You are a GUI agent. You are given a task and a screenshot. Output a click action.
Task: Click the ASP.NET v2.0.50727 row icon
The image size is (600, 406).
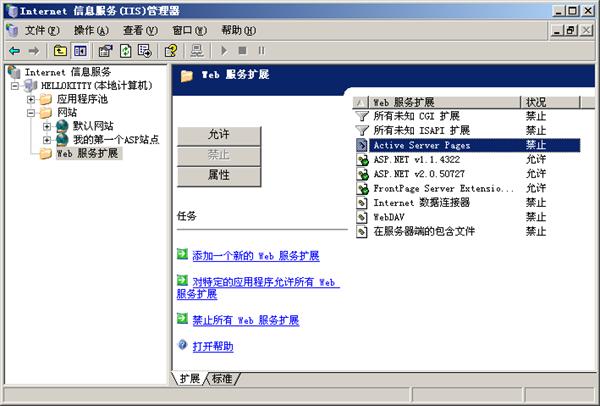(362, 174)
